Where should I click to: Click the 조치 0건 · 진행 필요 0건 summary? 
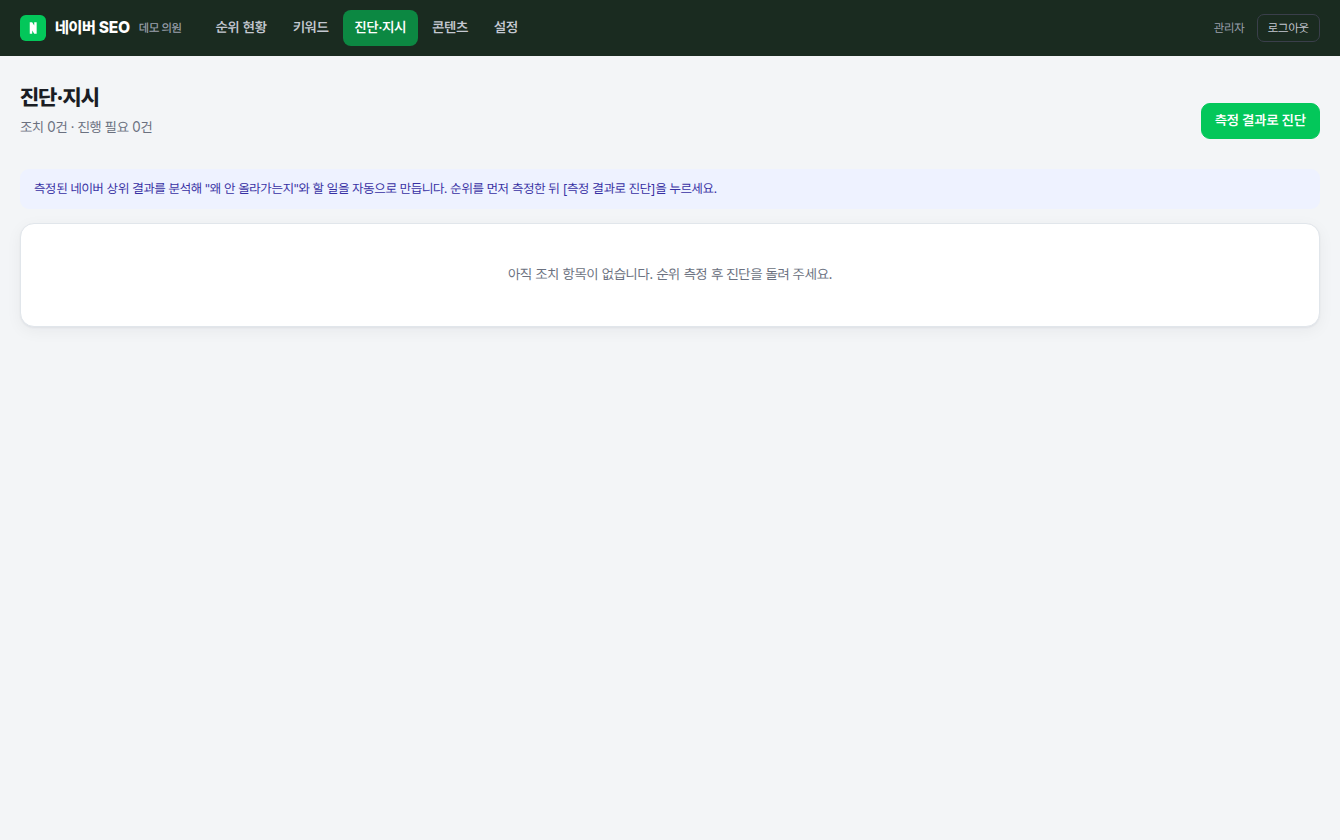click(x=86, y=128)
